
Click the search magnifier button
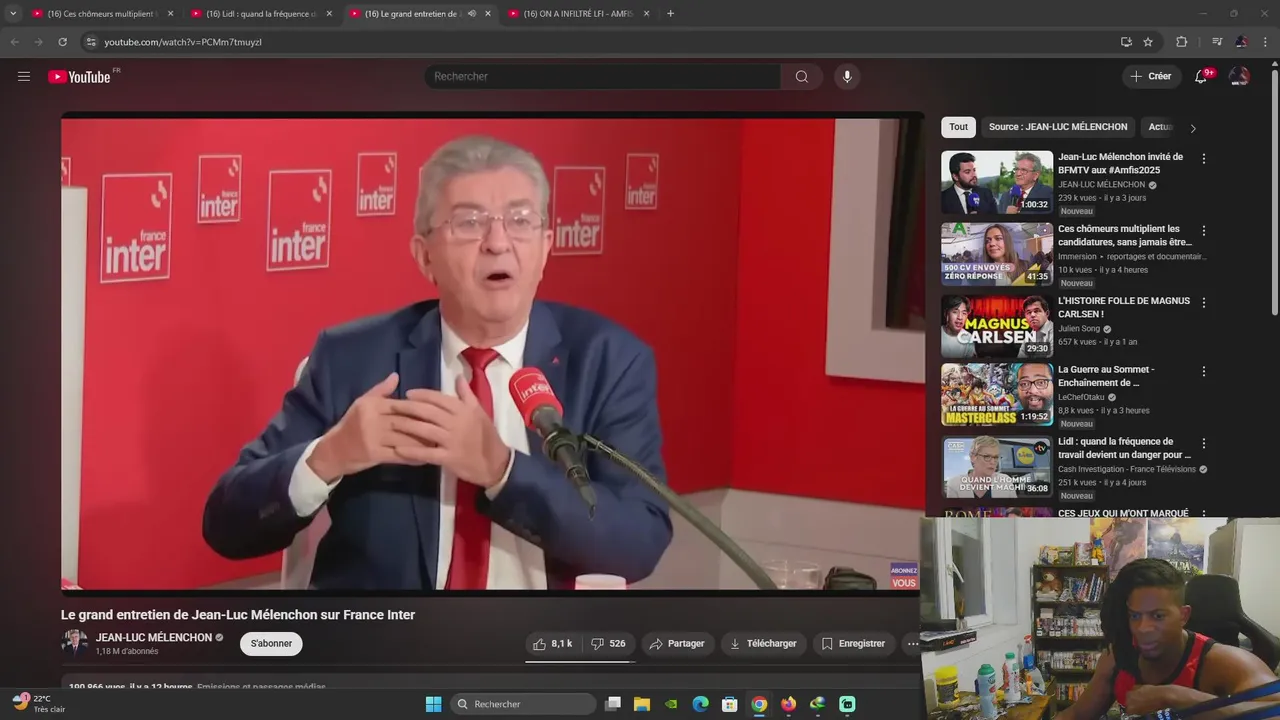(x=801, y=76)
